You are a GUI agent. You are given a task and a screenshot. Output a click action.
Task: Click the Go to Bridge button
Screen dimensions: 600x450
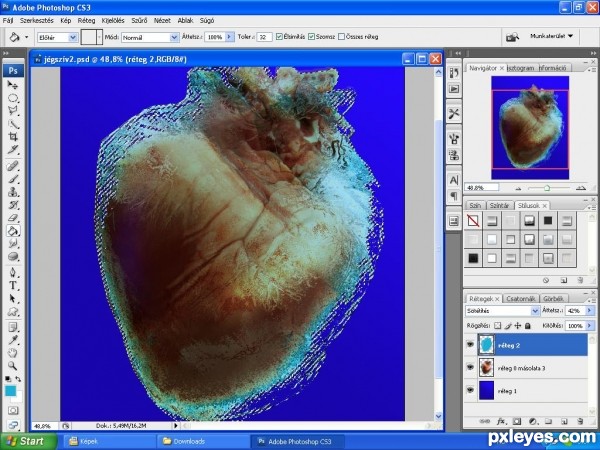(x=512, y=37)
